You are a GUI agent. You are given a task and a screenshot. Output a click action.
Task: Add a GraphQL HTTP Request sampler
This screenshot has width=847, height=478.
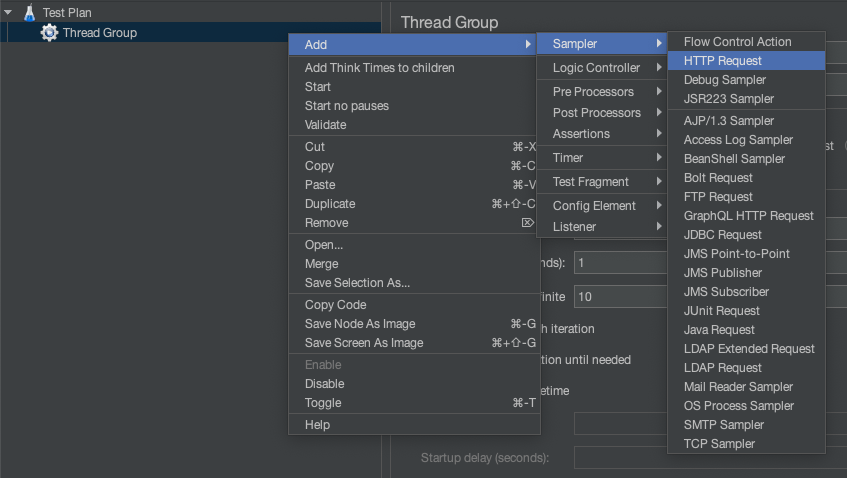click(747, 216)
